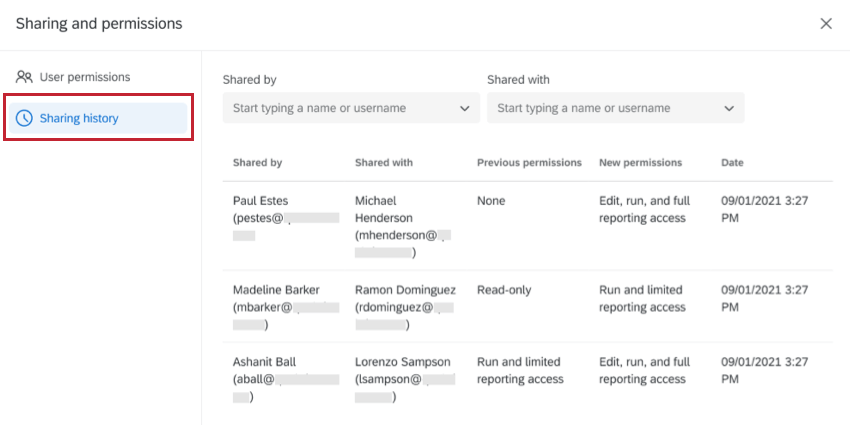The height and width of the screenshot is (425, 850).
Task: Click the Previous permissions column header
Action: point(529,162)
